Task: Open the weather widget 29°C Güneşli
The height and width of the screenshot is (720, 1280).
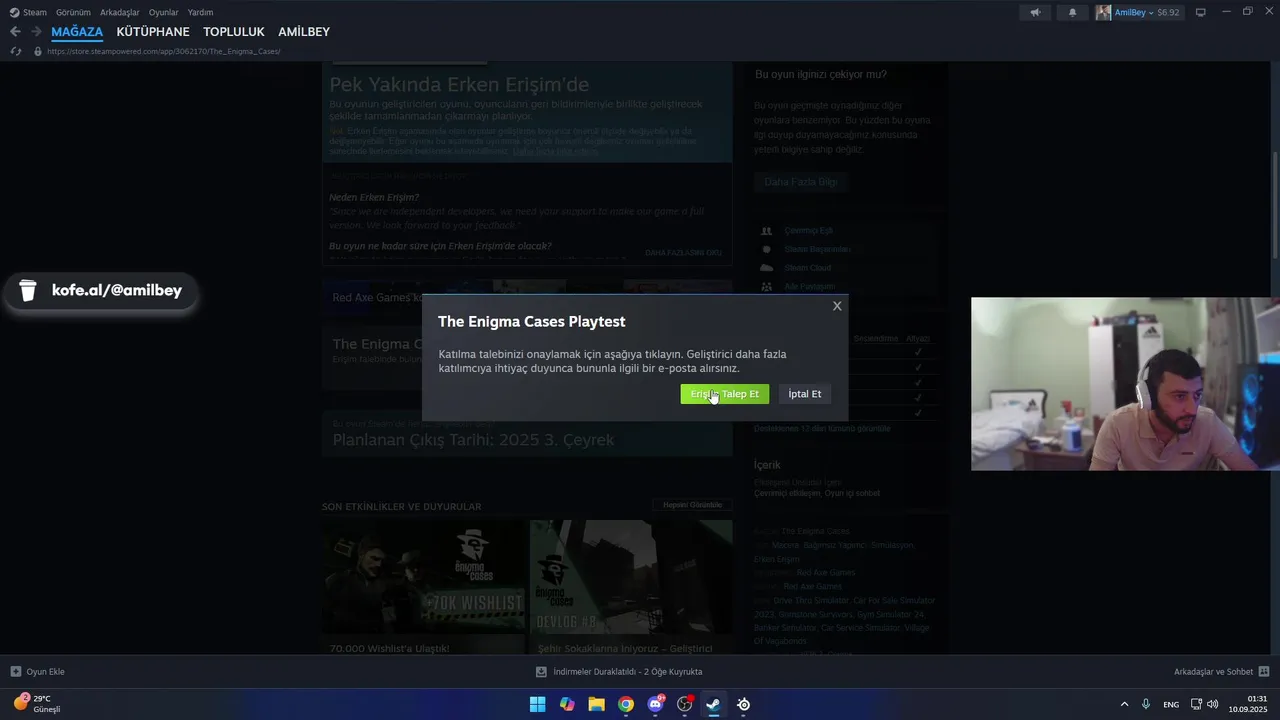Action: [37, 704]
